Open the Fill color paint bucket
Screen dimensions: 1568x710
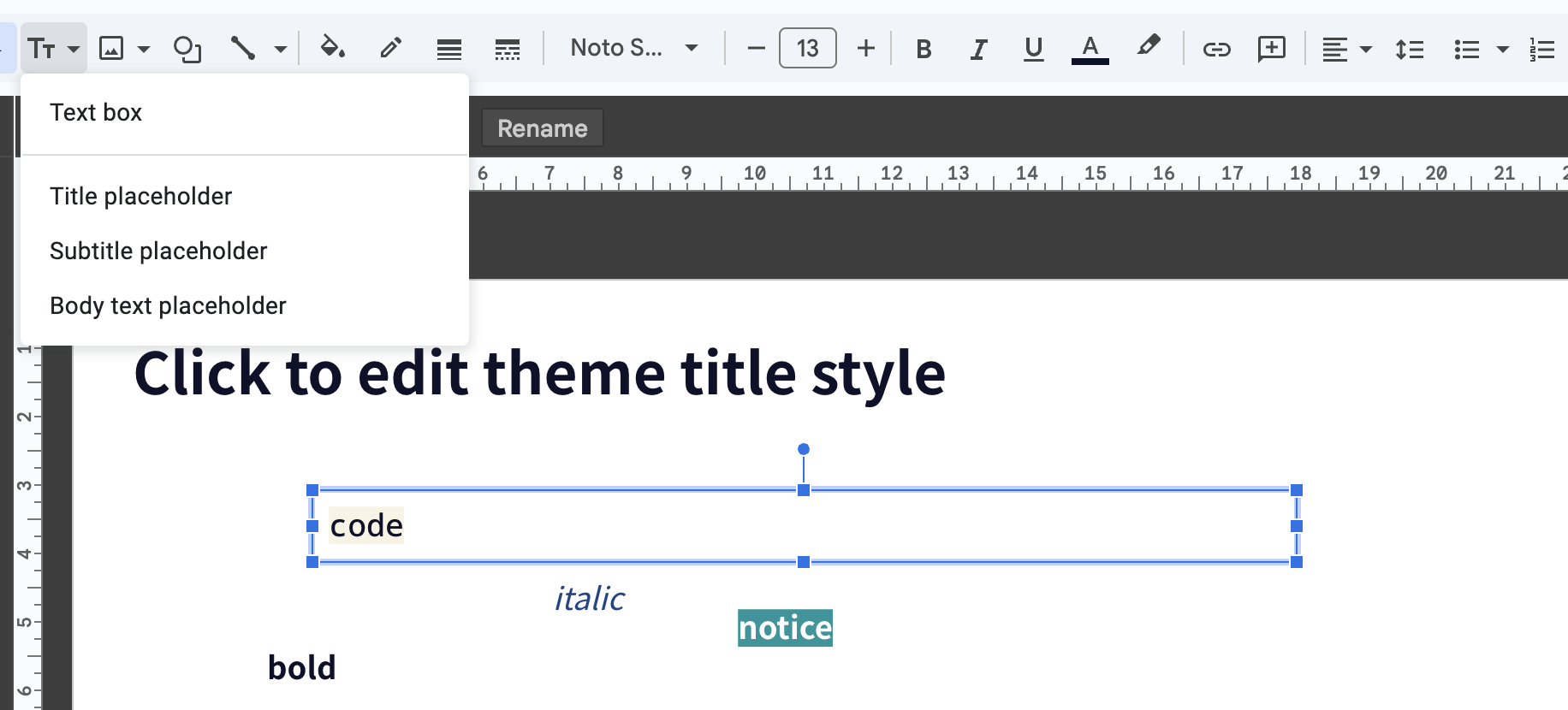332,48
